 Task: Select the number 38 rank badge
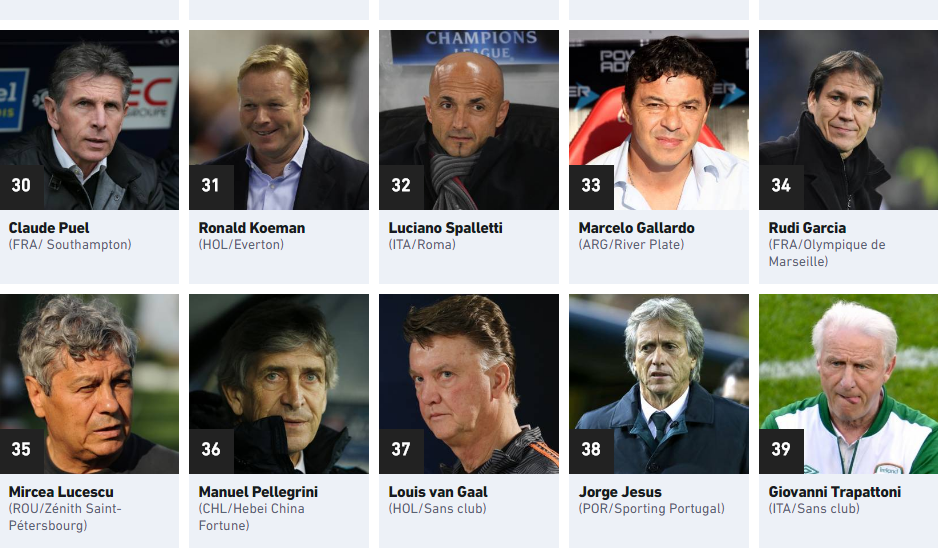tap(591, 450)
